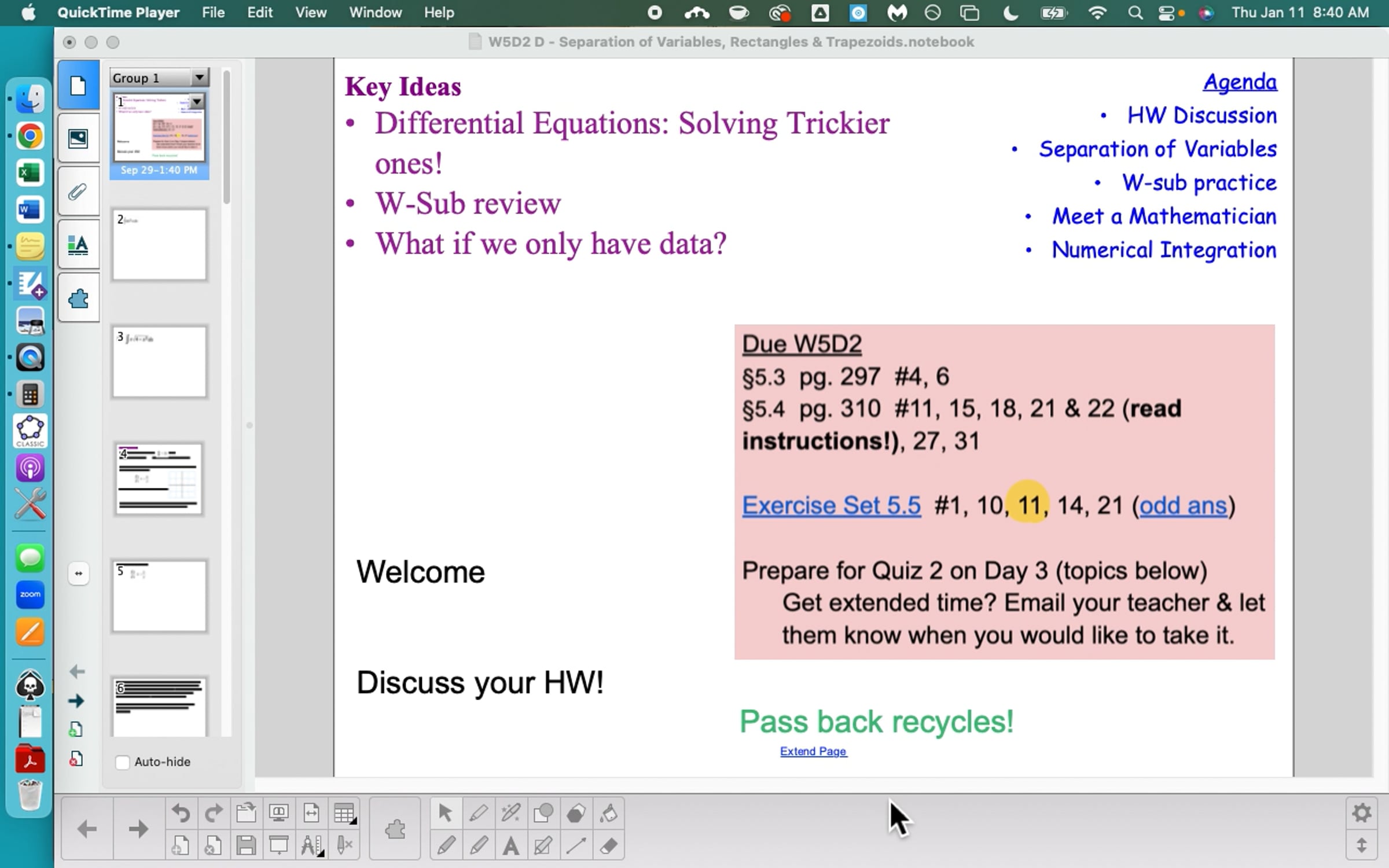Enable the Auto-hide checkbox
This screenshot has height=868, width=1389.
[x=122, y=762]
